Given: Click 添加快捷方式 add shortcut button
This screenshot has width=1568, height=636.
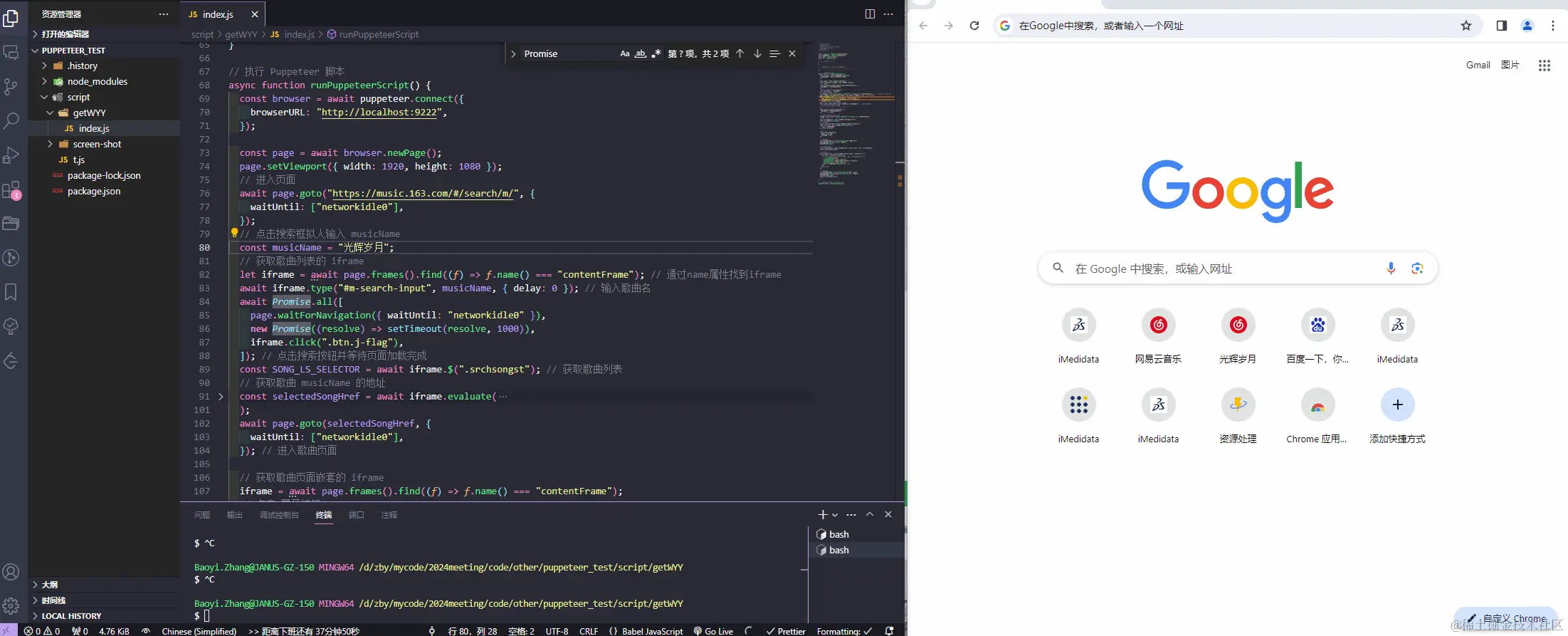Looking at the screenshot, I should pos(1397,417).
